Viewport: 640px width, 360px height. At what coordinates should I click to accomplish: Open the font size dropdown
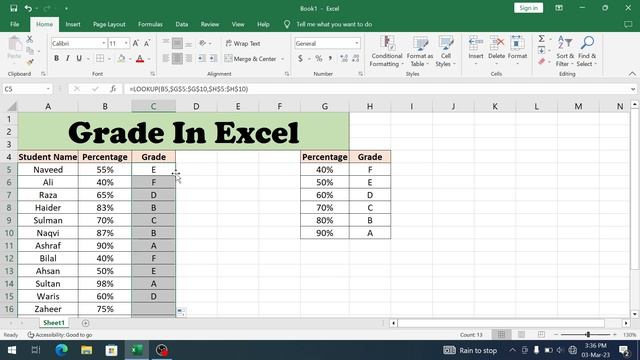pyautogui.click(x=126, y=43)
